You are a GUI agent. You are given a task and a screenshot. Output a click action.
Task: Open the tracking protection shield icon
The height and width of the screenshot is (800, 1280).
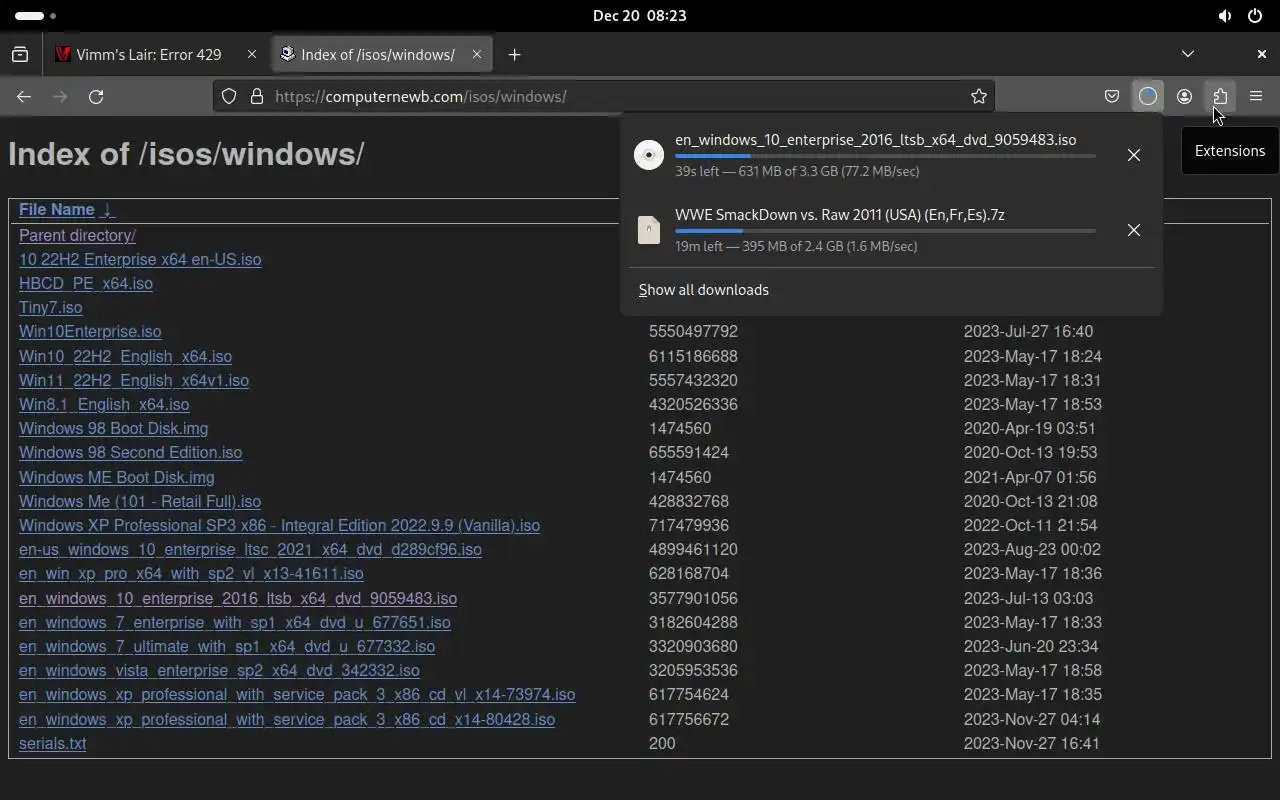coord(229,96)
